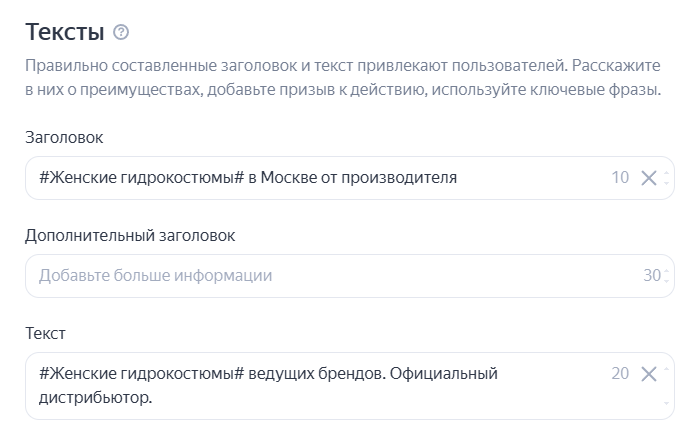The width and height of the screenshot is (699, 432).
Task: Click the Текст field label
Action: [x=45, y=333]
